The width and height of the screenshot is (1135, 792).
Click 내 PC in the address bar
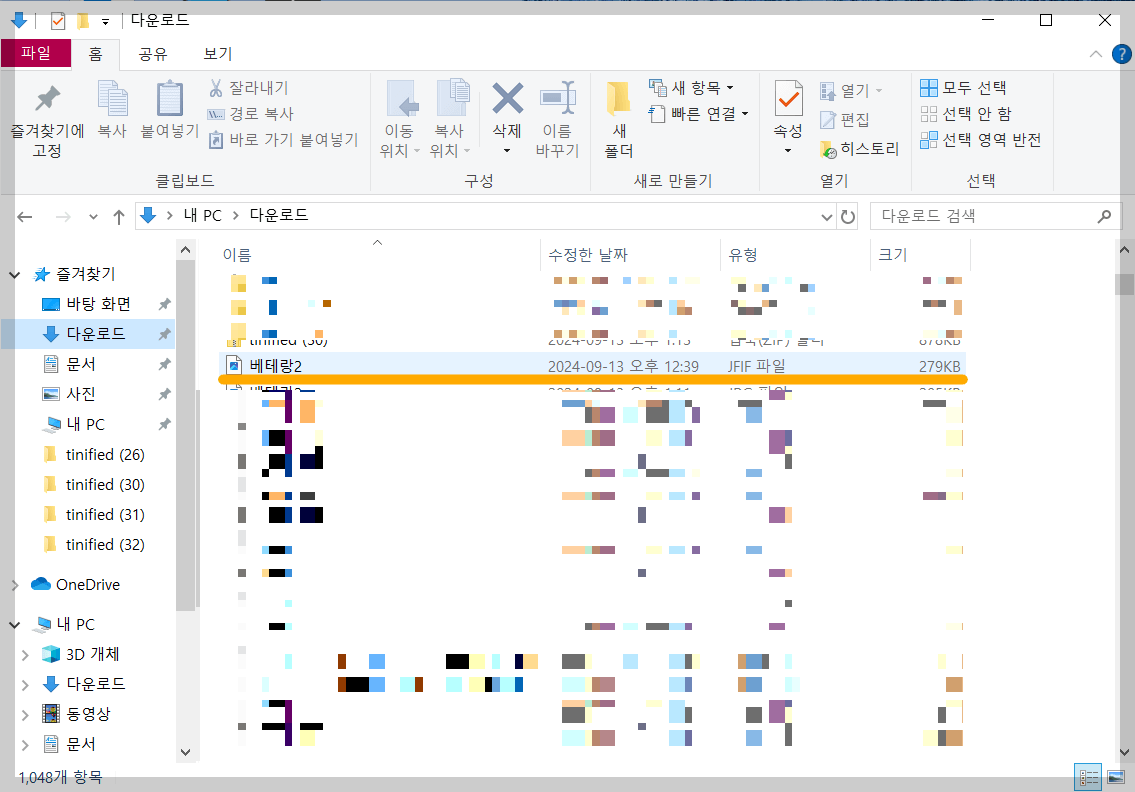click(203, 216)
